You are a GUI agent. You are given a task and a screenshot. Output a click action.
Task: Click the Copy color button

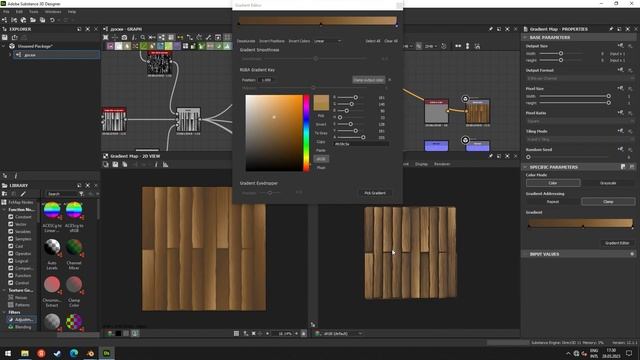[x=321, y=142]
